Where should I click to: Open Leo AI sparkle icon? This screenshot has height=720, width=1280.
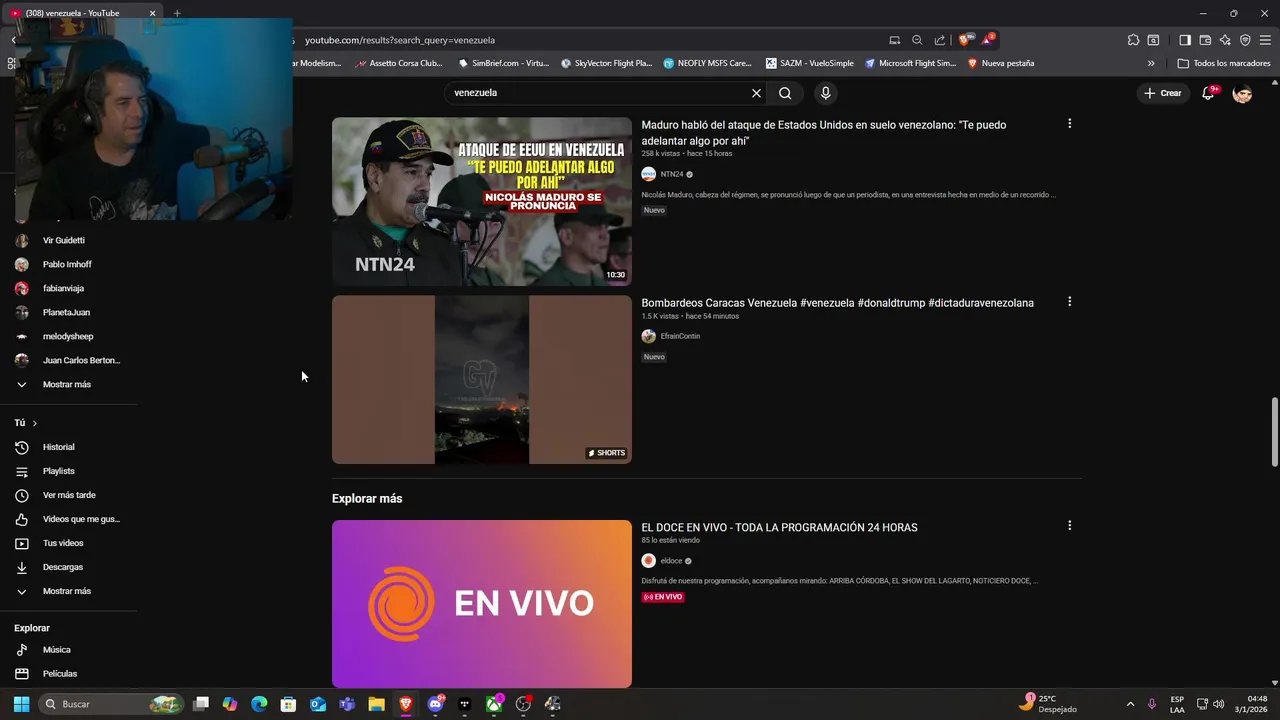(1225, 40)
